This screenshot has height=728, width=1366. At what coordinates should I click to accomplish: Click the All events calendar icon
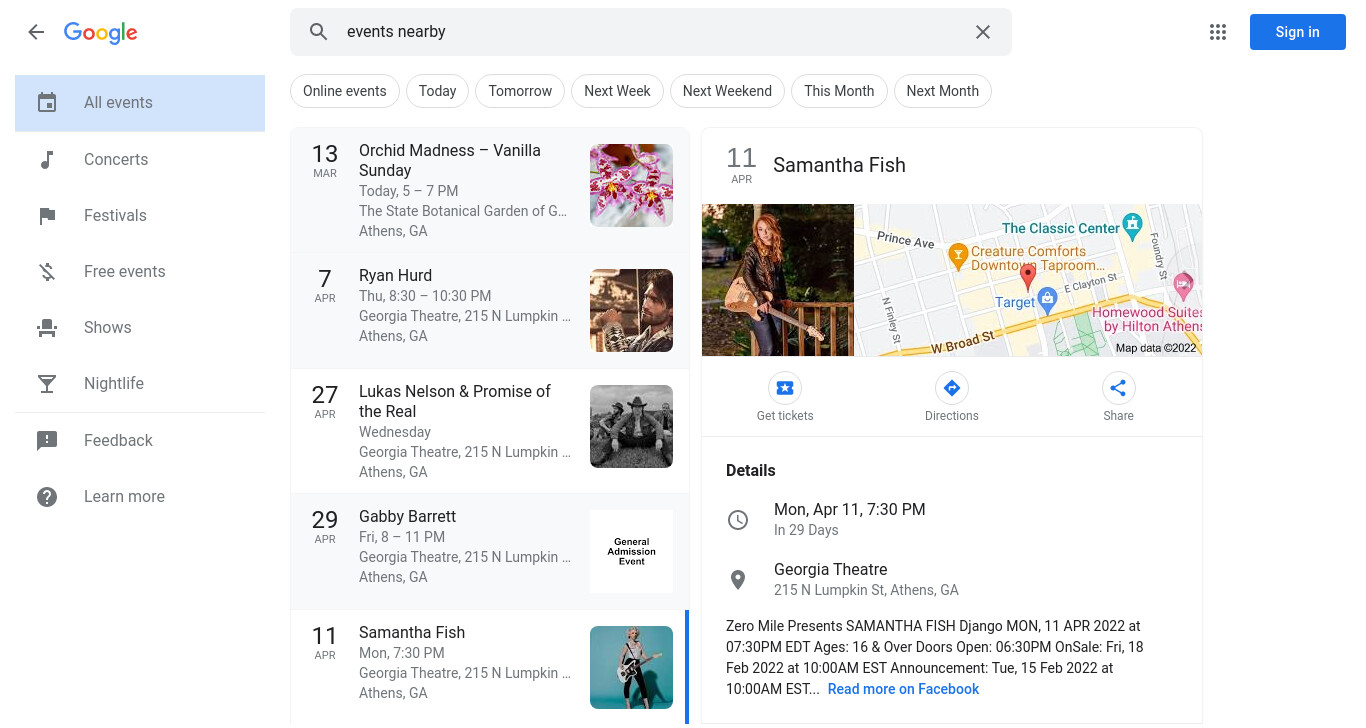[47, 103]
